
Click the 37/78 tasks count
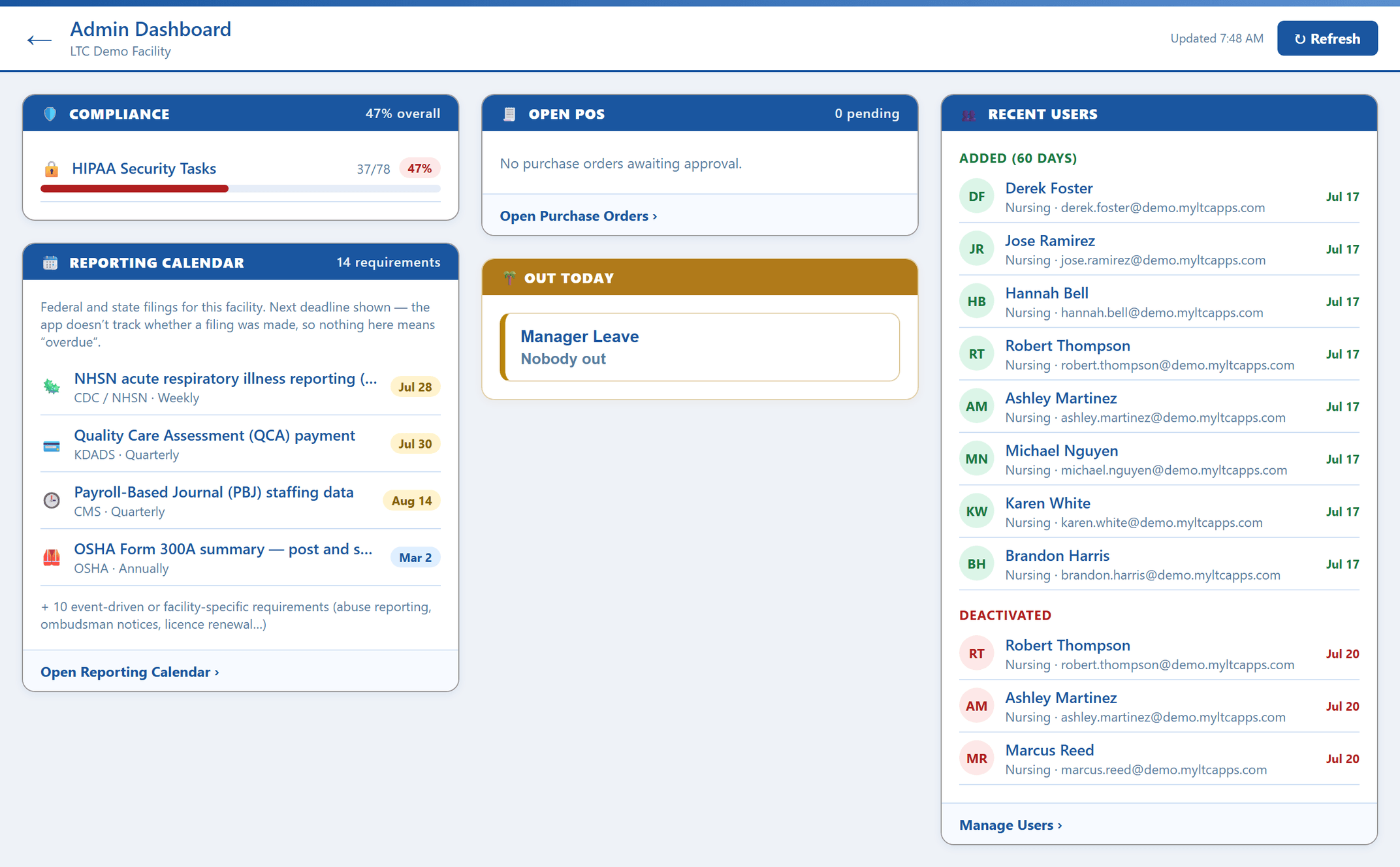374,169
